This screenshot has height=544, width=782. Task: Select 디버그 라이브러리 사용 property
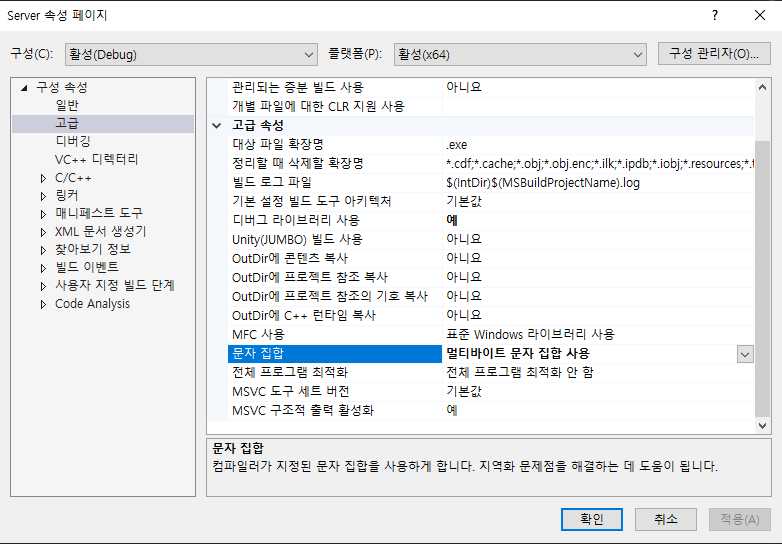coord(335,220)
